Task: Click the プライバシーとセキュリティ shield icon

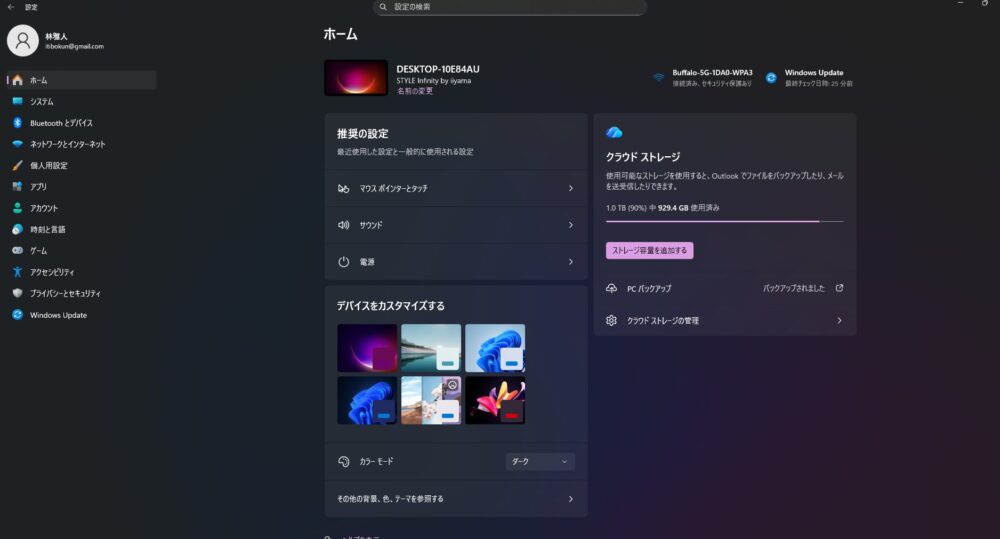Action: (17, 293)
